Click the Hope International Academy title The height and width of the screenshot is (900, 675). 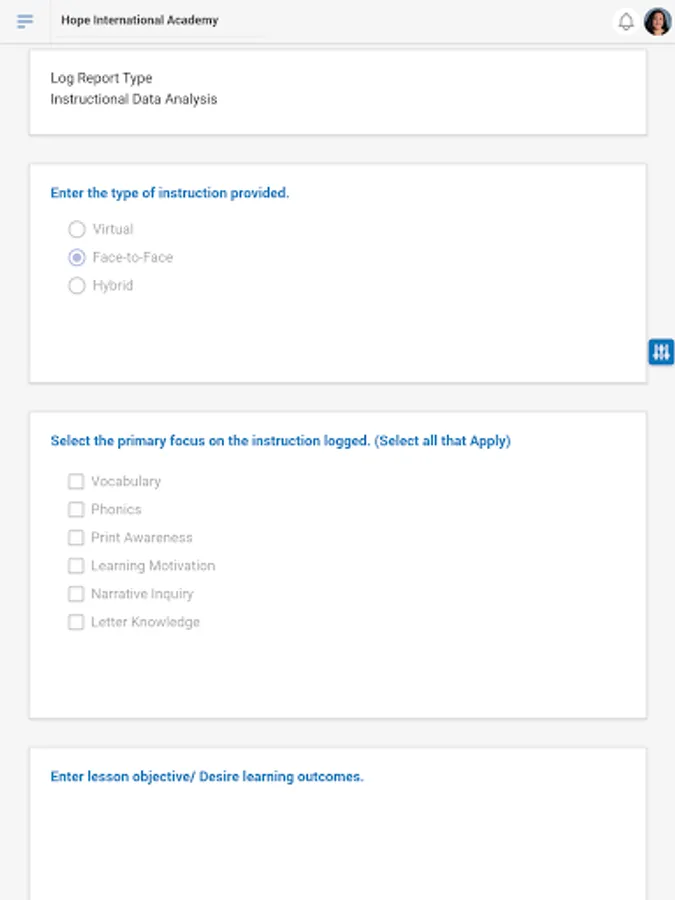139,20
